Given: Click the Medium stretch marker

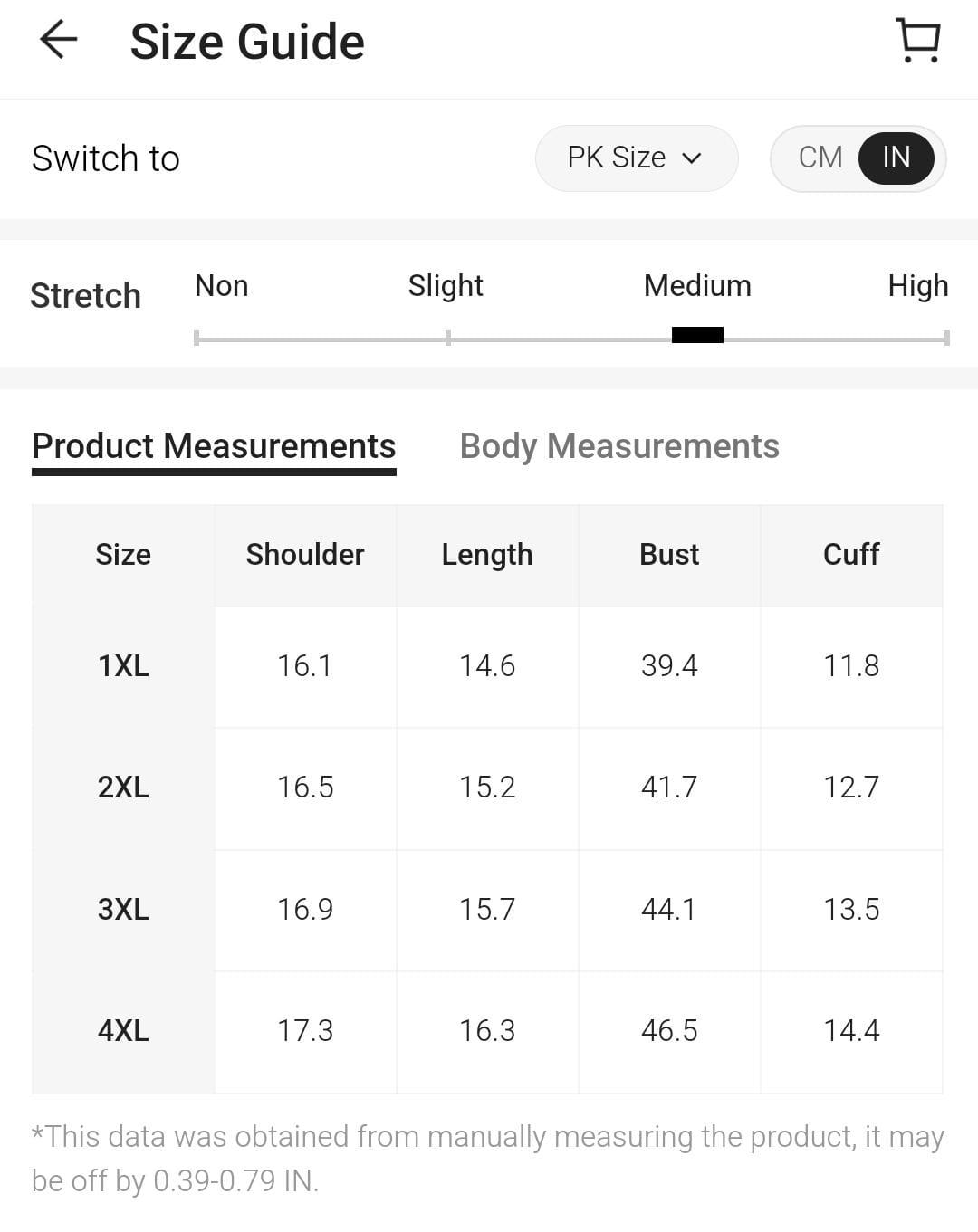Looking at the screenshot, I should pos(697,335).
